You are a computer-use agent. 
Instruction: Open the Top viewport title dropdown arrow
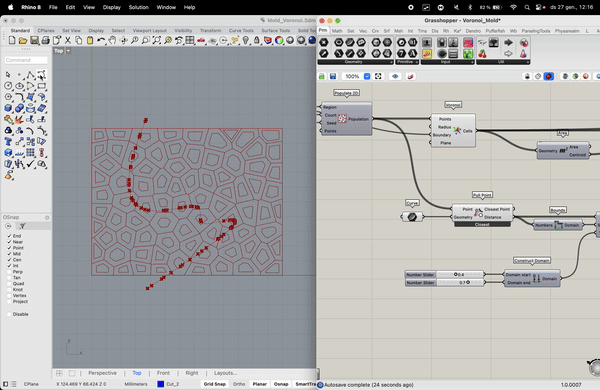click(68, 51)
